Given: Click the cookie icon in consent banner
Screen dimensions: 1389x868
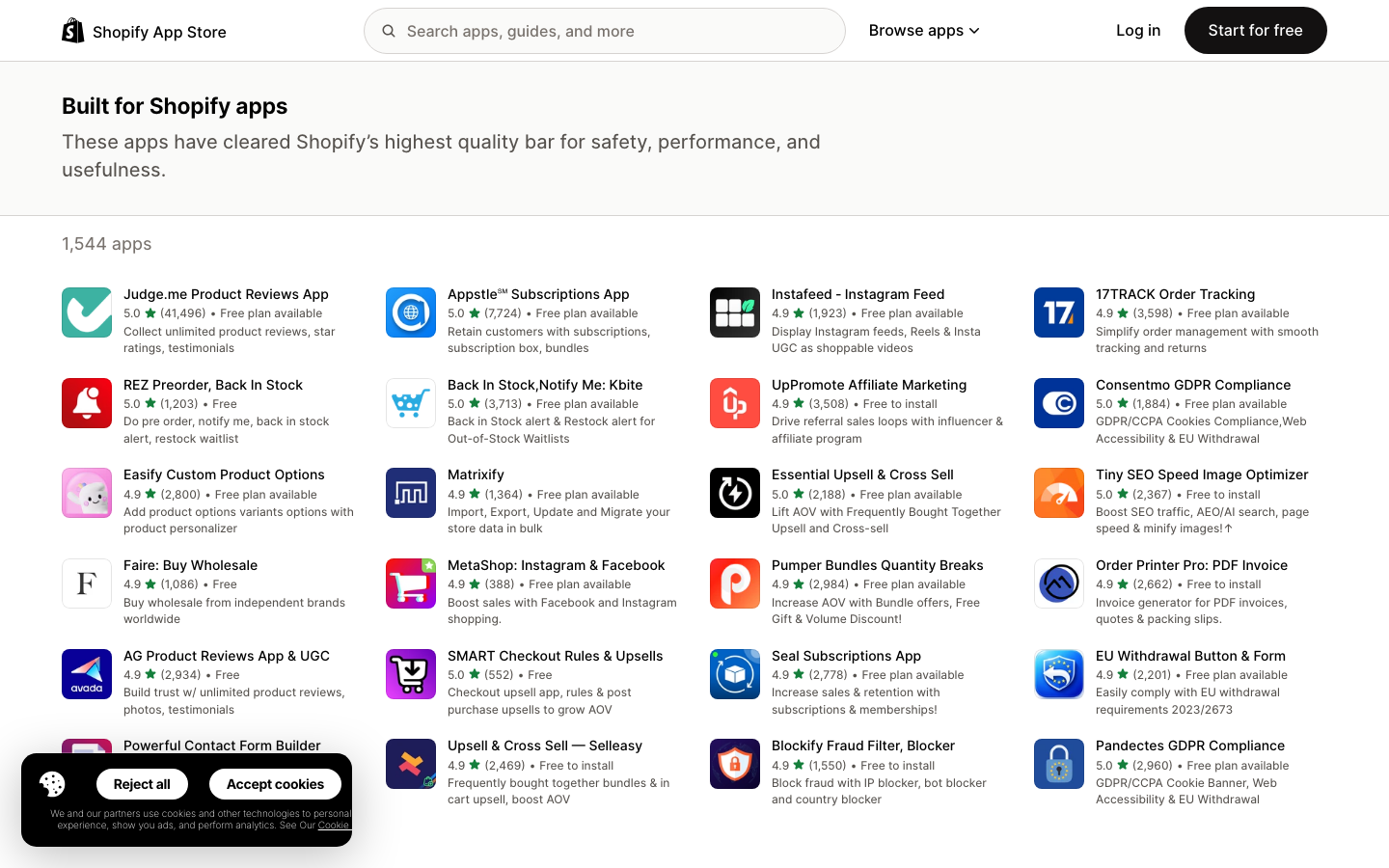Looking at the screenshot, I should point(52,784).
